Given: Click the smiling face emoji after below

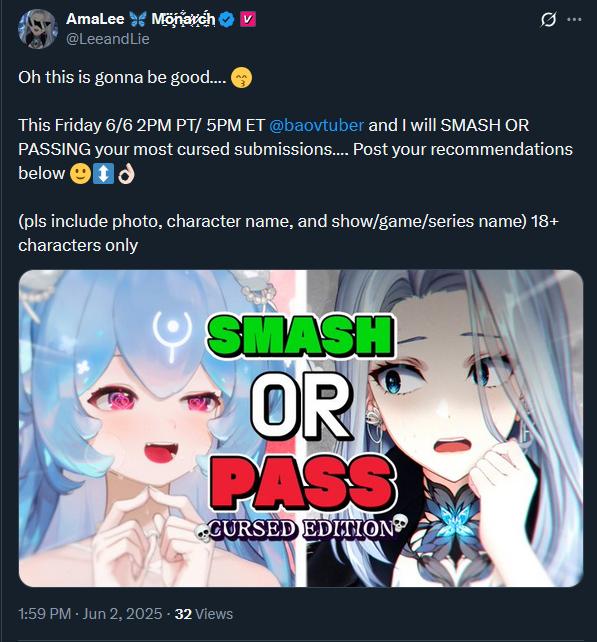Looking at the screenshot, I should click(x=80, y=174).
